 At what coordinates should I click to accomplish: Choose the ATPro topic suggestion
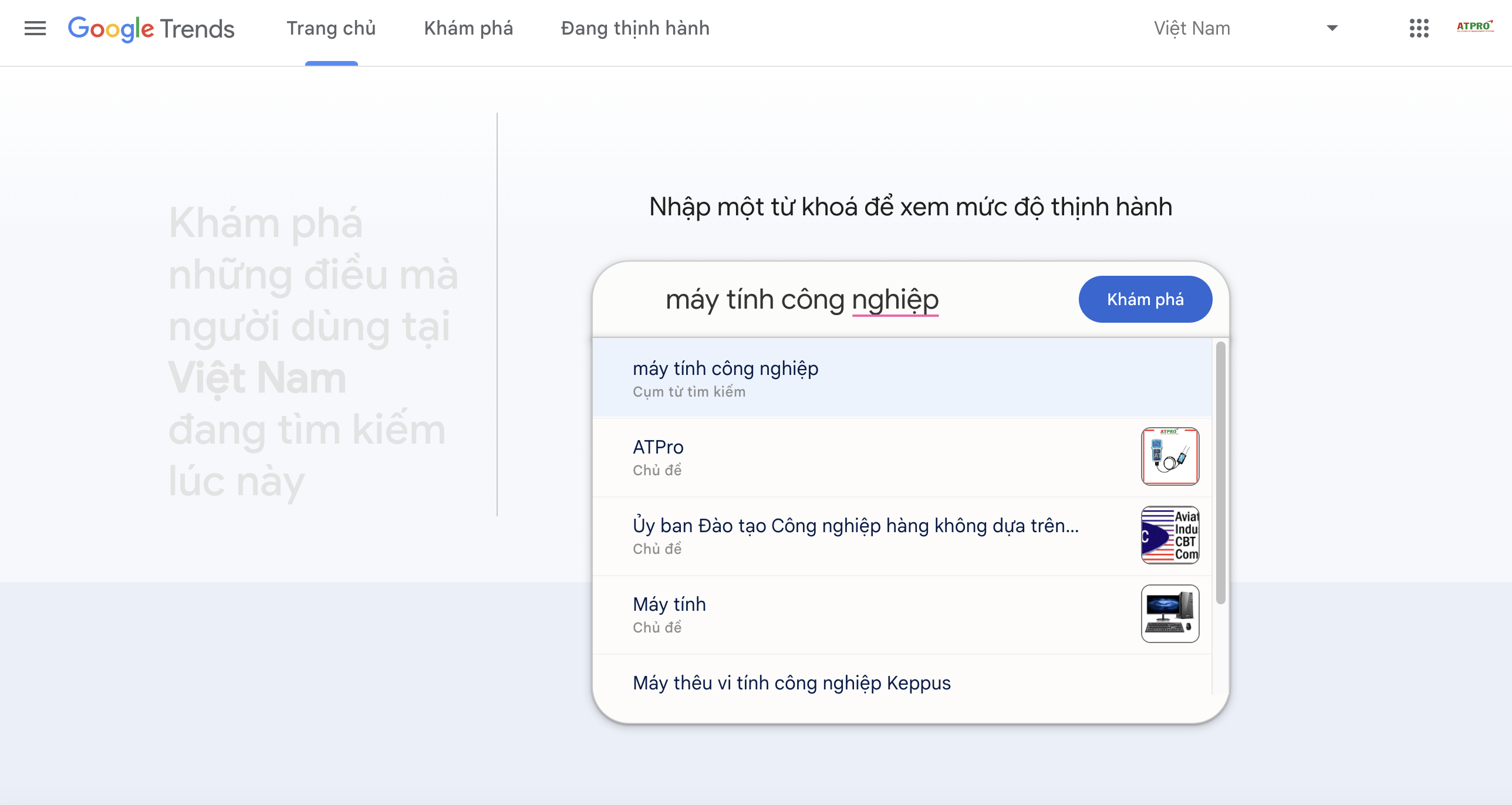click(902, 457)
